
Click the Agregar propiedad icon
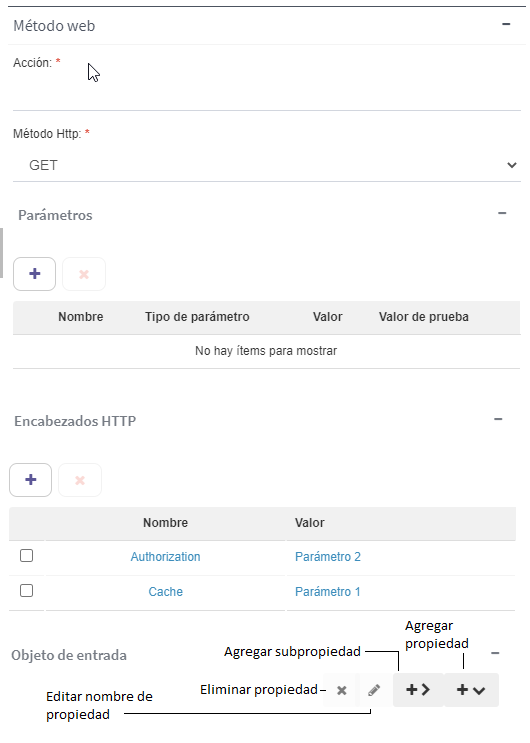point(471,690)
